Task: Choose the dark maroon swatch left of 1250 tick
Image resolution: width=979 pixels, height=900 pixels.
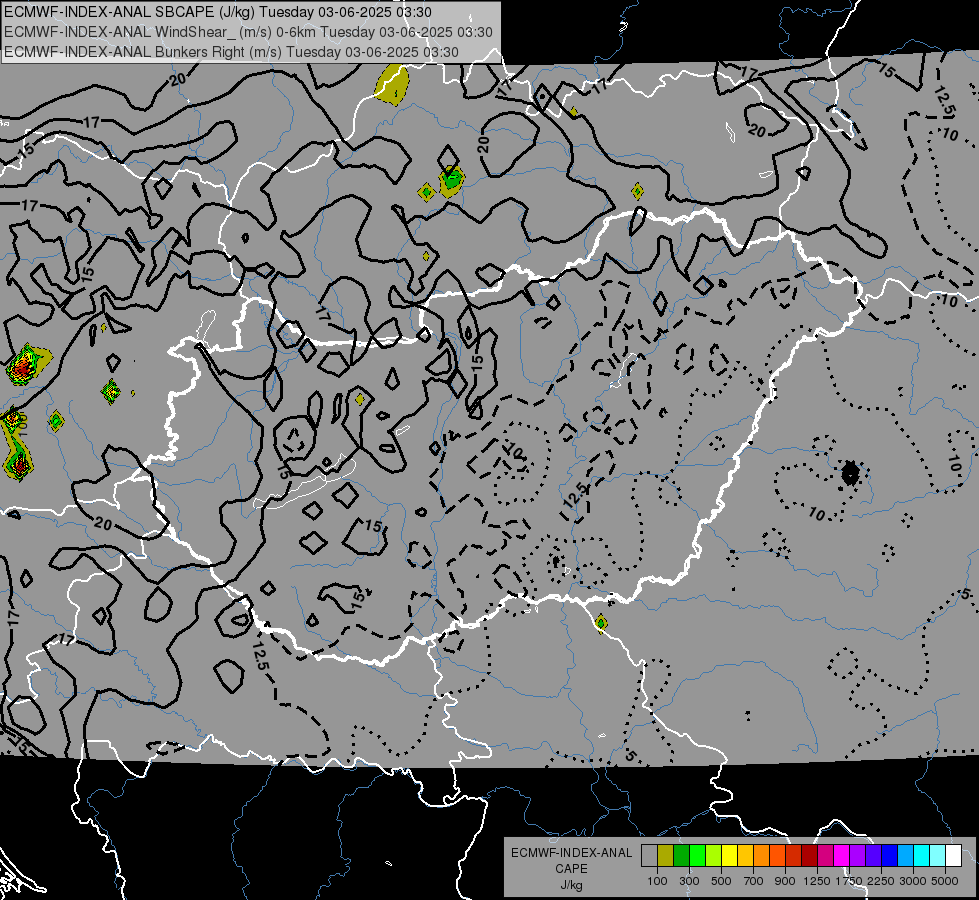Action: click(x=809, y=856)
